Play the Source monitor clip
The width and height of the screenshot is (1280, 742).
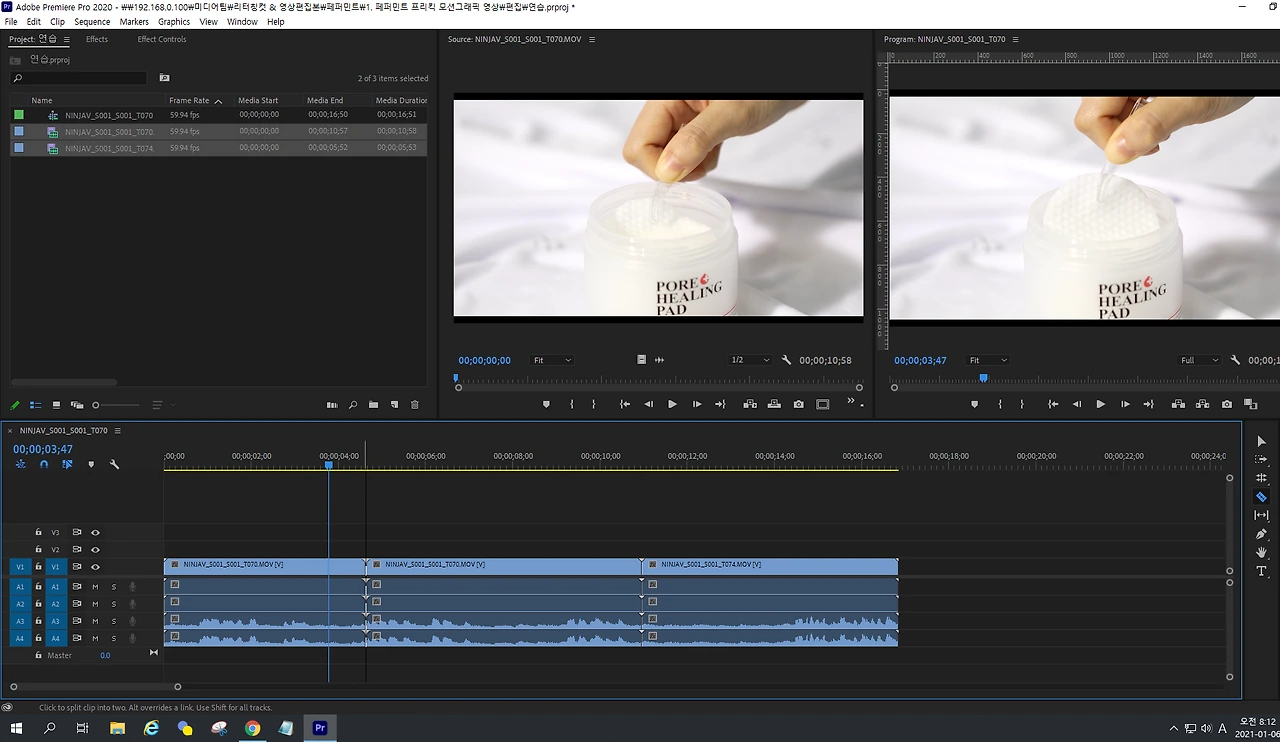(x=672, y=404)
